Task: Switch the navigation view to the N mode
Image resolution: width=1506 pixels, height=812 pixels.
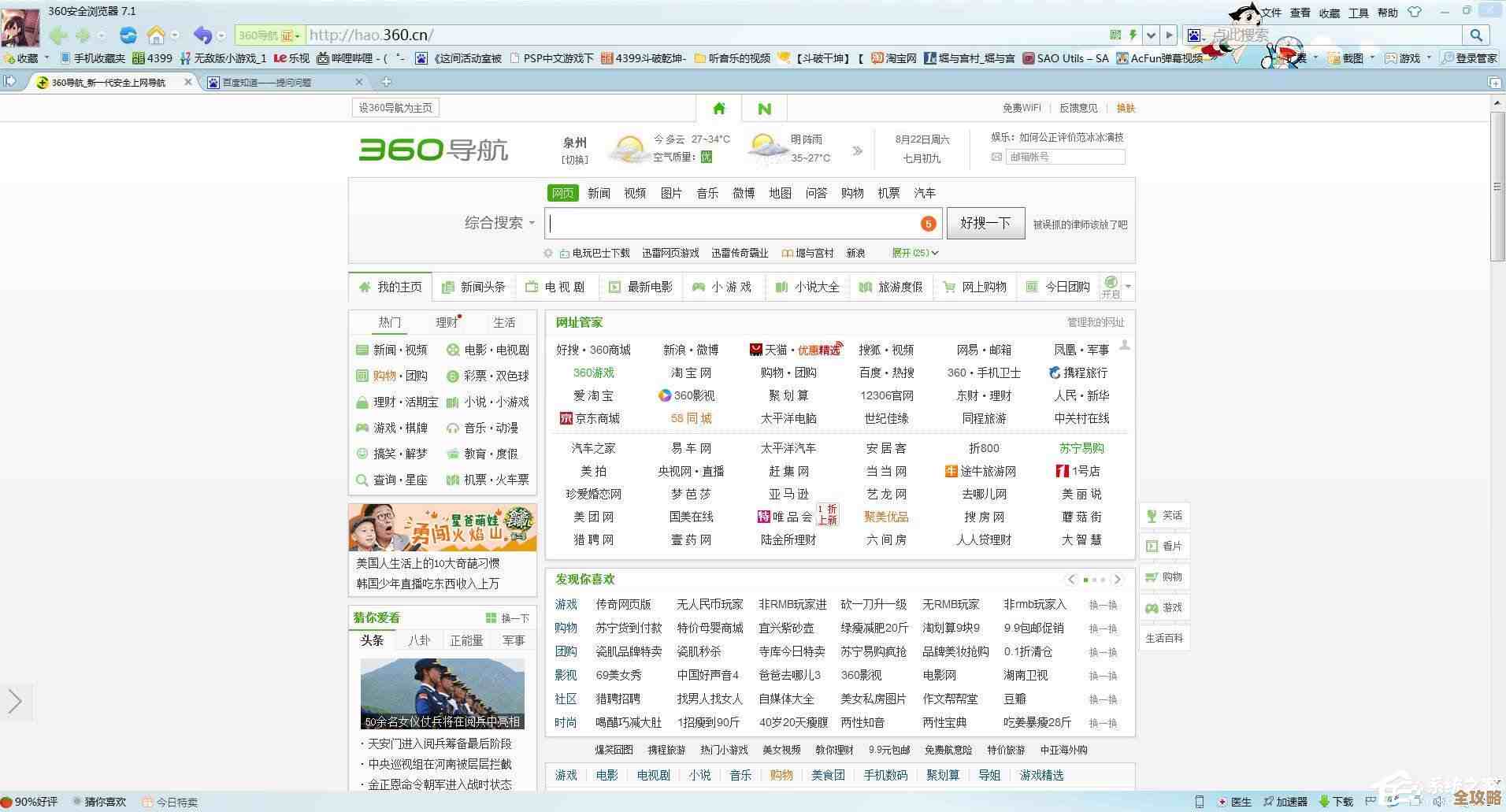Action: (x=763, y=108)
